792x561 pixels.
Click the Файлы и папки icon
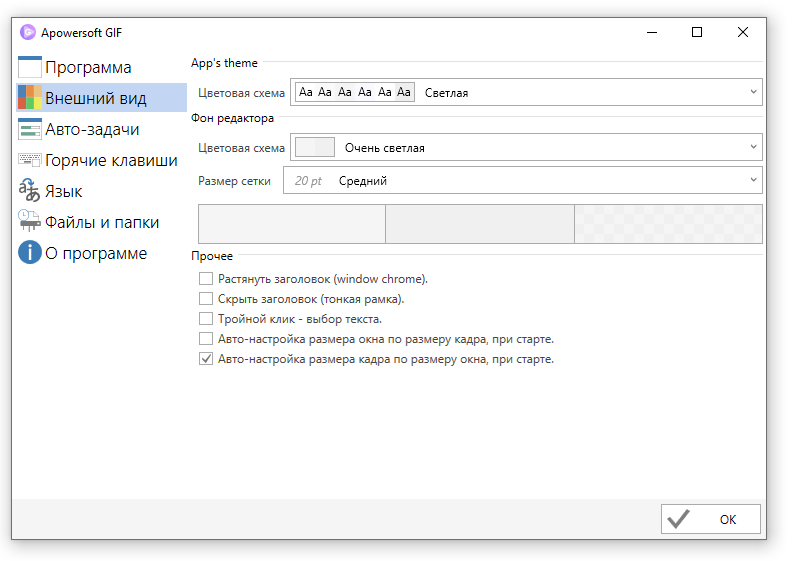(x=29, y=221)
